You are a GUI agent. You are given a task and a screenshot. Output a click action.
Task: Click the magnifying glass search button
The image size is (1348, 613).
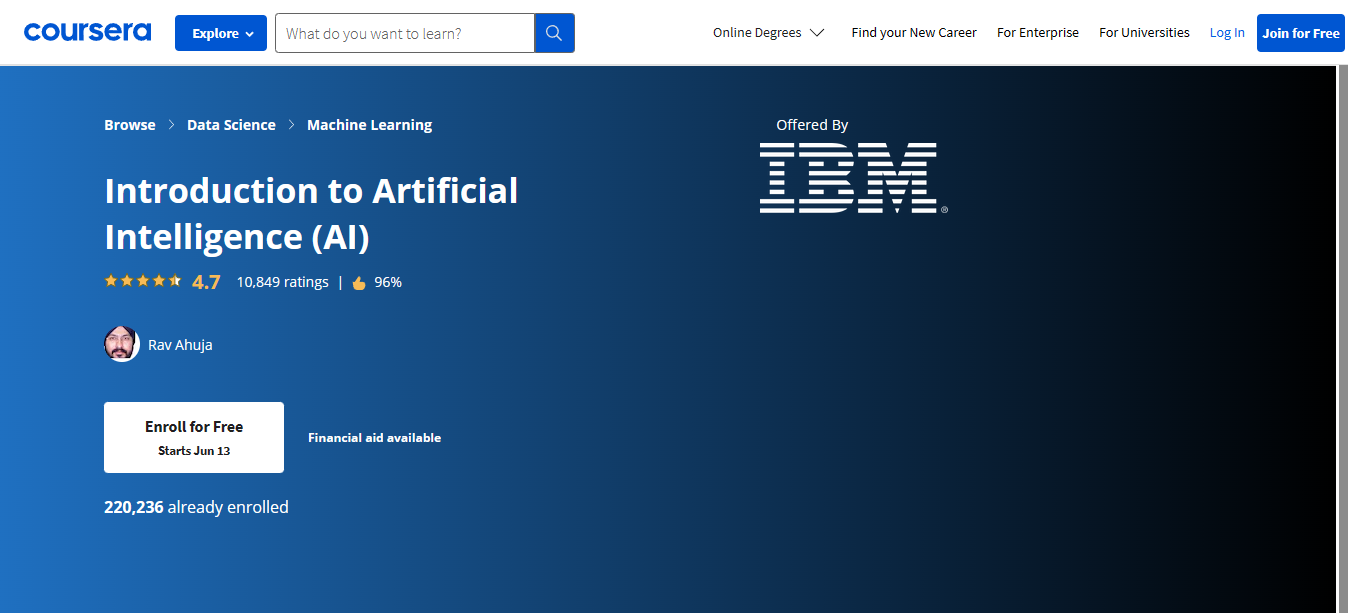(554, 33)
